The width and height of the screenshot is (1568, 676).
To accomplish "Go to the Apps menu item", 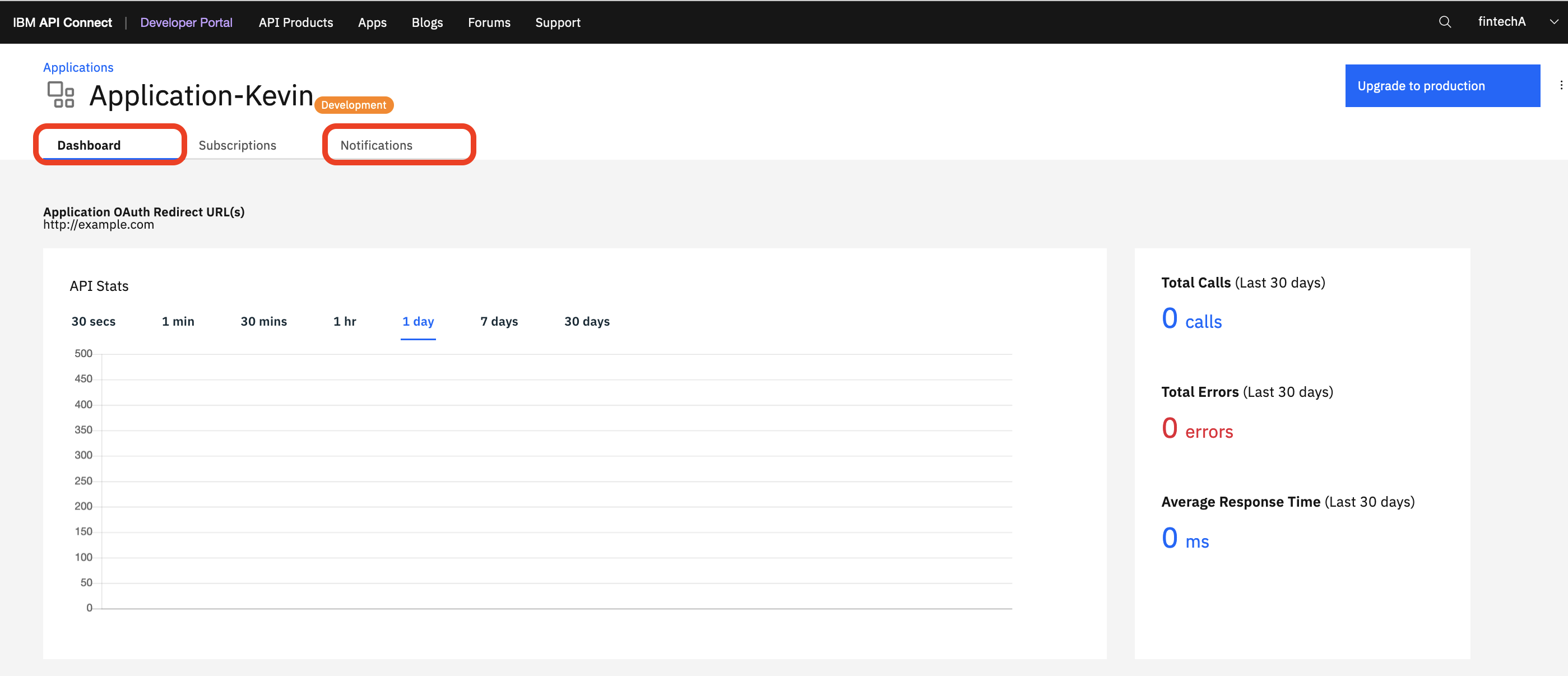I will [x=372, y=22].
